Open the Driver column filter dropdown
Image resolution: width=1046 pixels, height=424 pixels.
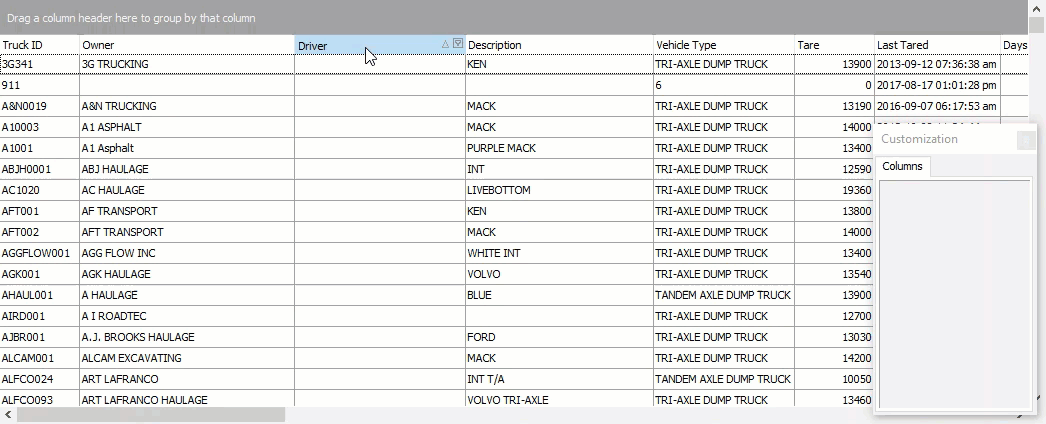pyautogui.click(x=458, y=44)
